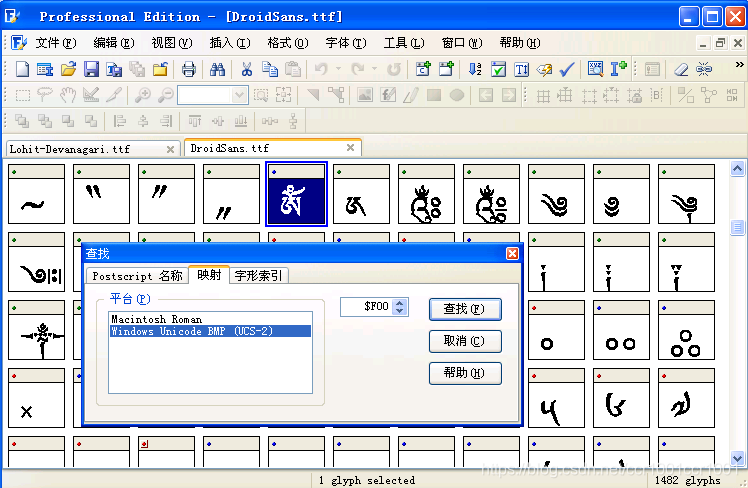748x488 pixels.
Task: Click the Close Font folder icon
Action: coord(160,69)
